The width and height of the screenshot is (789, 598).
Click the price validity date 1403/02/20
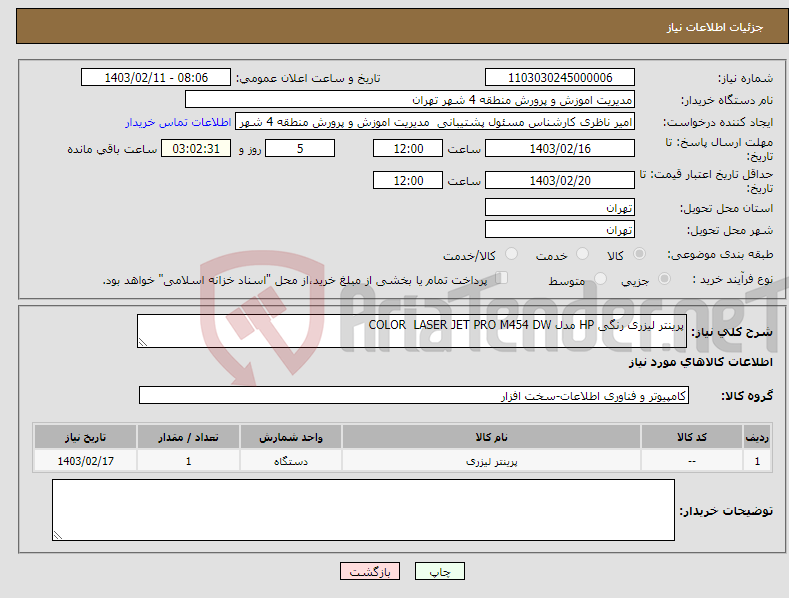pyautogui.click(x=560, y=180)
